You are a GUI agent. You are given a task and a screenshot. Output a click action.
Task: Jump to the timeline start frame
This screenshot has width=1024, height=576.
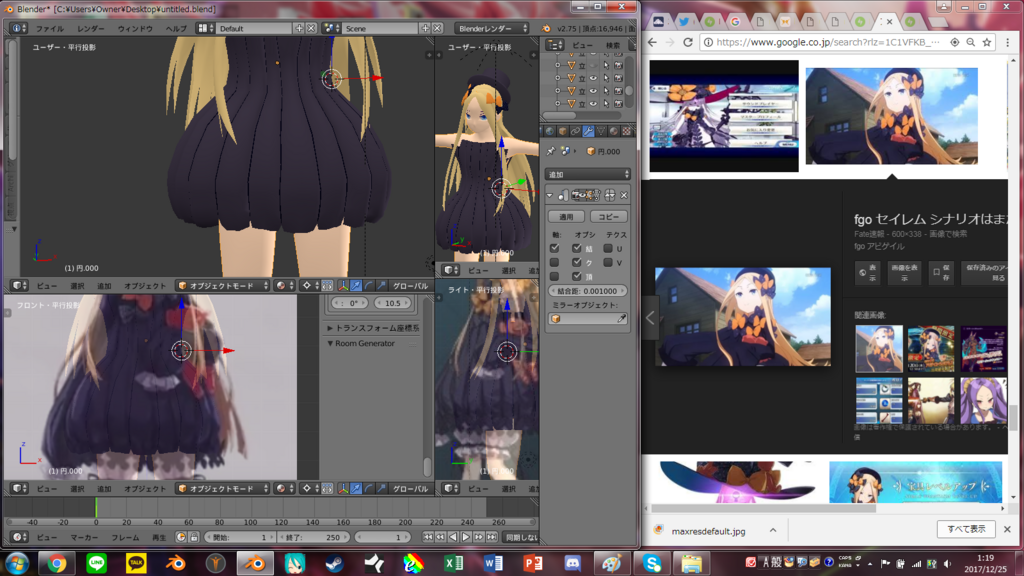[428, 537]
